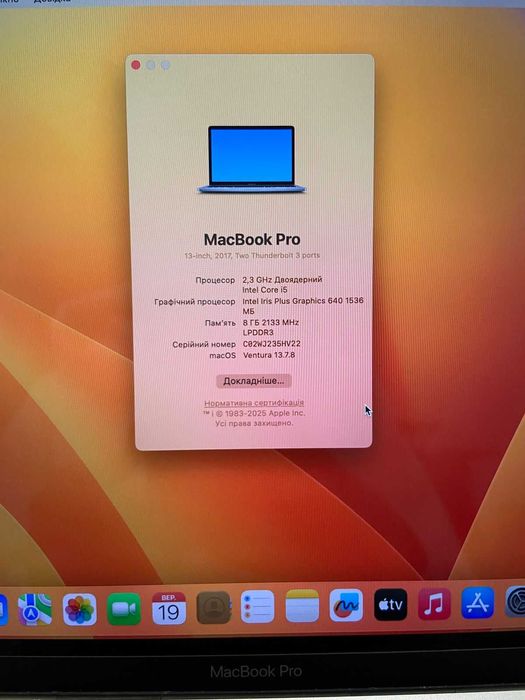Click the MacBook Pro laptop image
Image resolution: width=525 pixels, height=700 pixels.
click(x=252, y=159)
